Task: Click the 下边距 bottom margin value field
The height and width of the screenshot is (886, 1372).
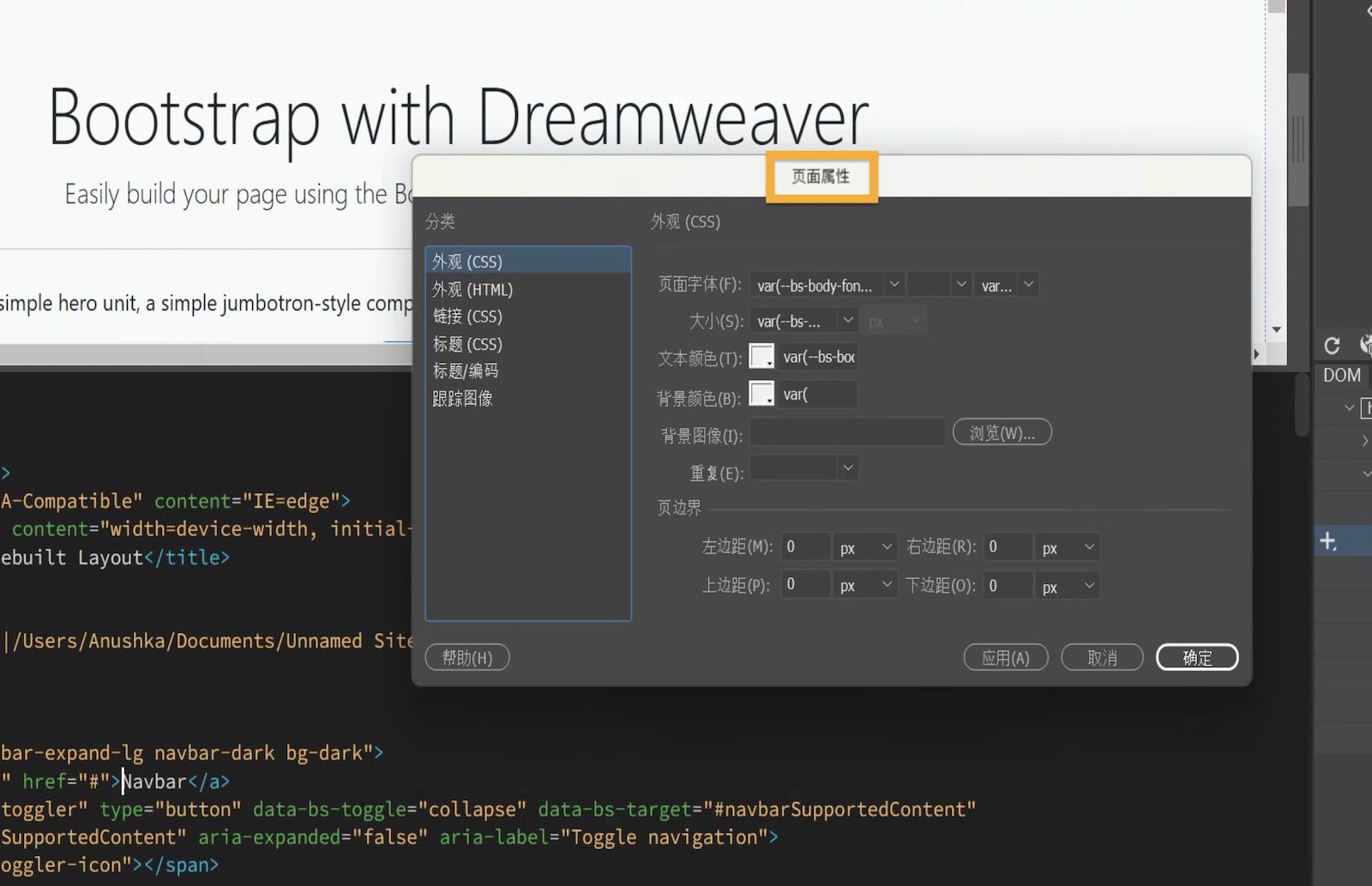Action: click(x=1008, y=586)
